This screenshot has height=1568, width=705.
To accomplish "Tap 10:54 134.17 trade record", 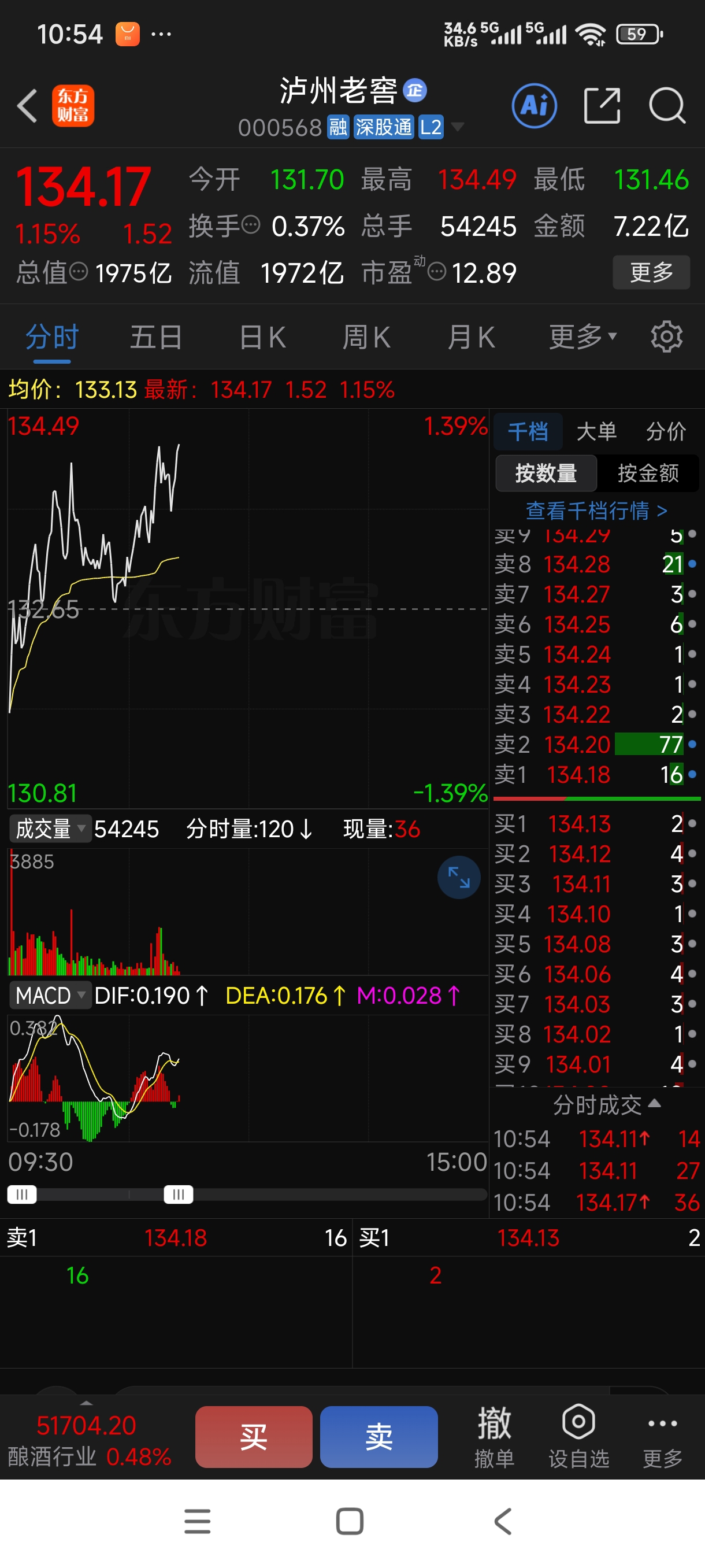I will click(596, 1202).
